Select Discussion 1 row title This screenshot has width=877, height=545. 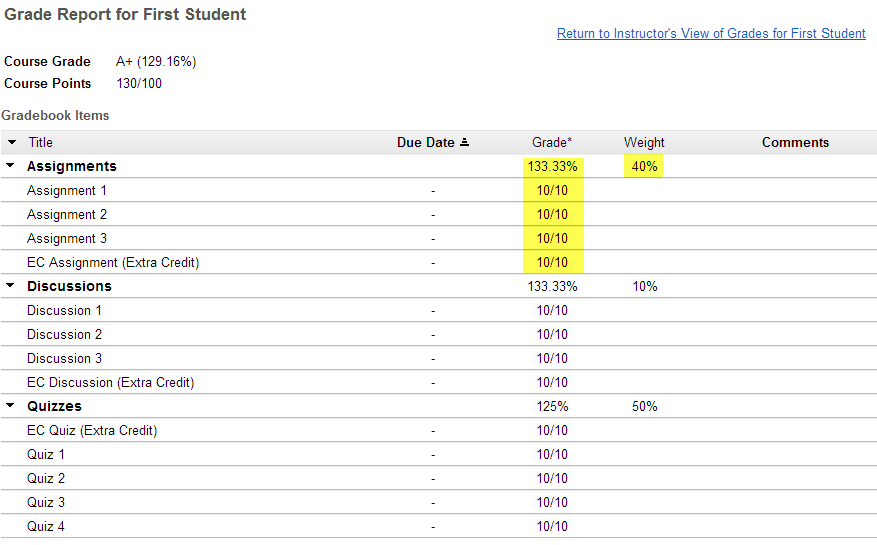click(x=64, y=310)
